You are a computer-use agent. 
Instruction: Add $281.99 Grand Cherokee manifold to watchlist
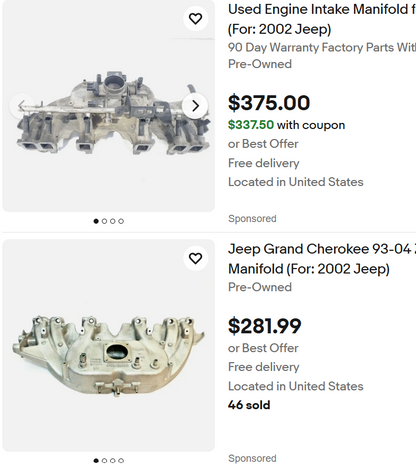click(x=195, y=258)
